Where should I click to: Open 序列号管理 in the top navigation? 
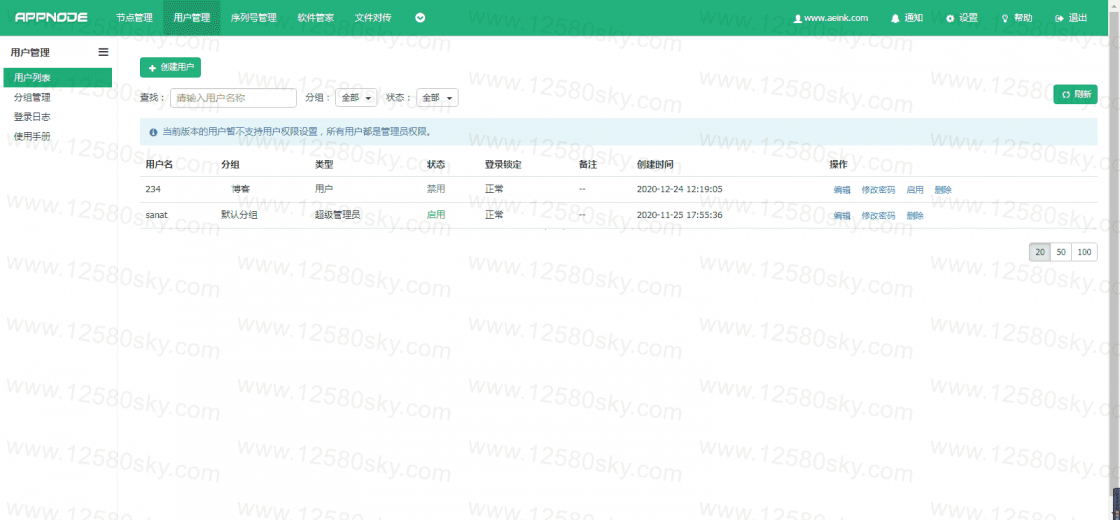click(254, 18)
